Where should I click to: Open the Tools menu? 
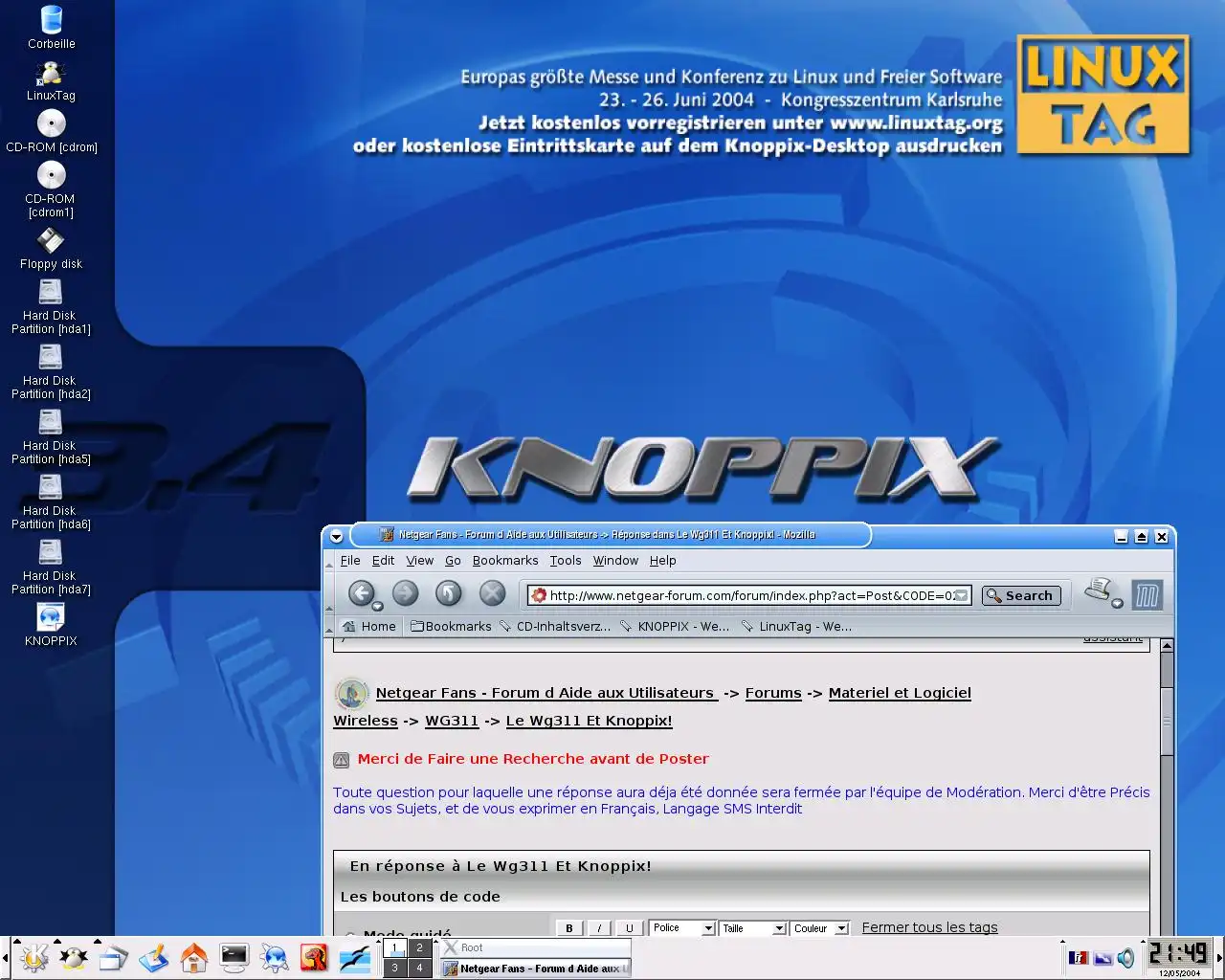coord(565,561)
